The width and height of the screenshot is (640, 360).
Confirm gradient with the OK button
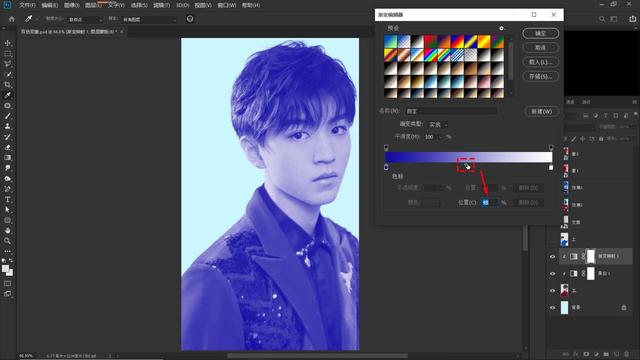(540, 33)
